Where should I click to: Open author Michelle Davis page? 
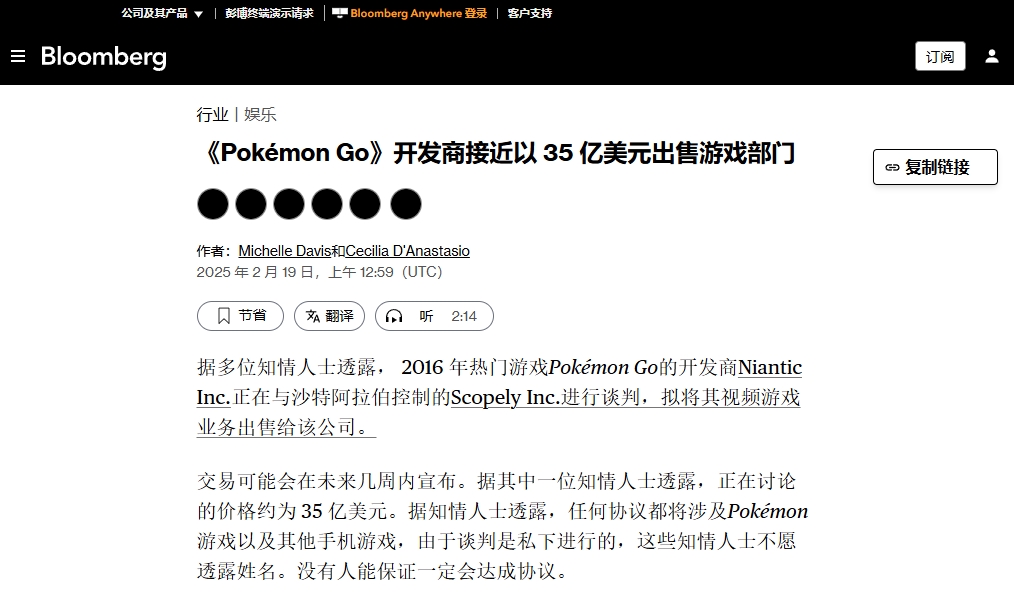point(285,251)
